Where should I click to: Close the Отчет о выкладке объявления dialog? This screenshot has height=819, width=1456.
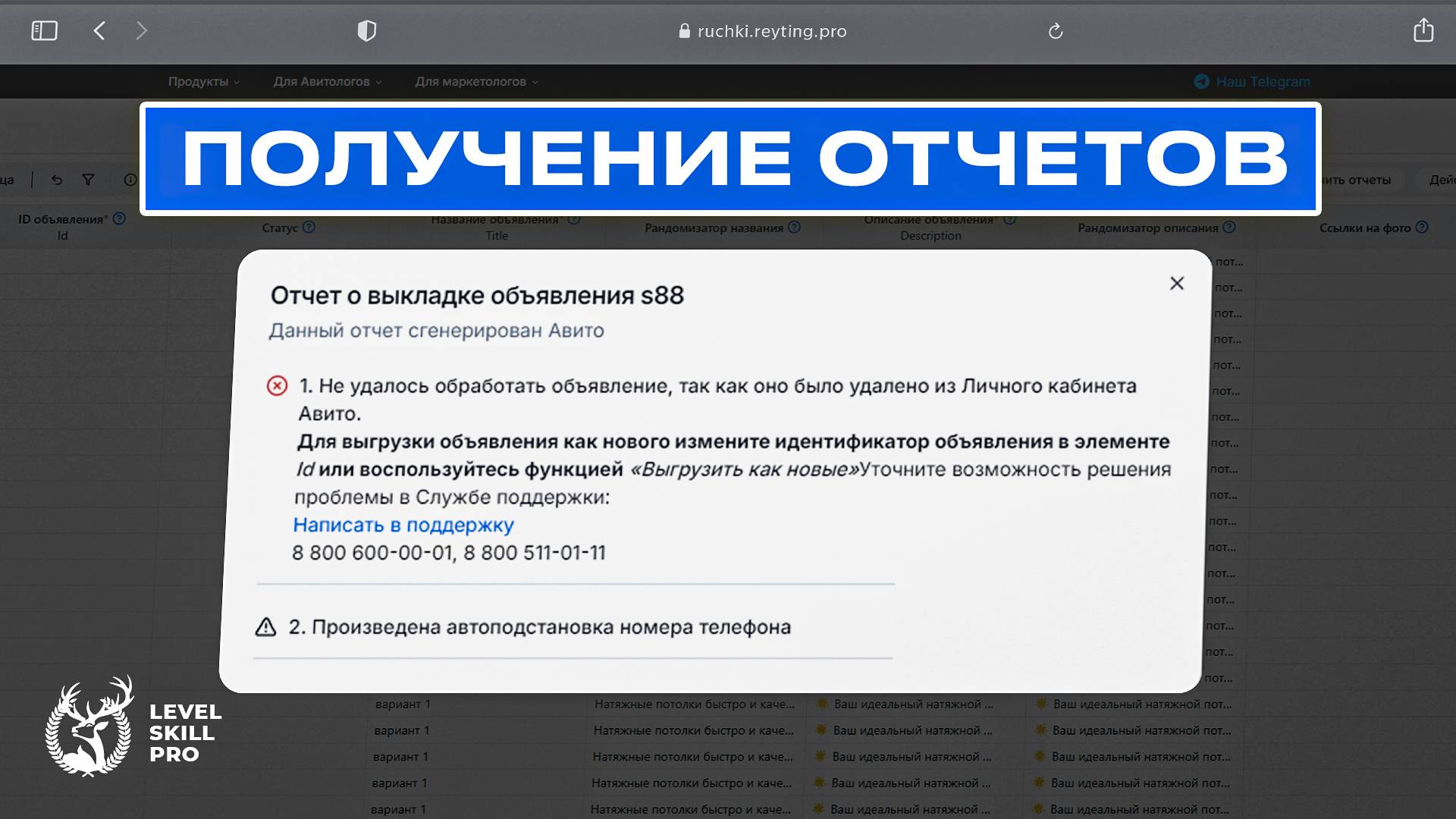[1177, 283]
